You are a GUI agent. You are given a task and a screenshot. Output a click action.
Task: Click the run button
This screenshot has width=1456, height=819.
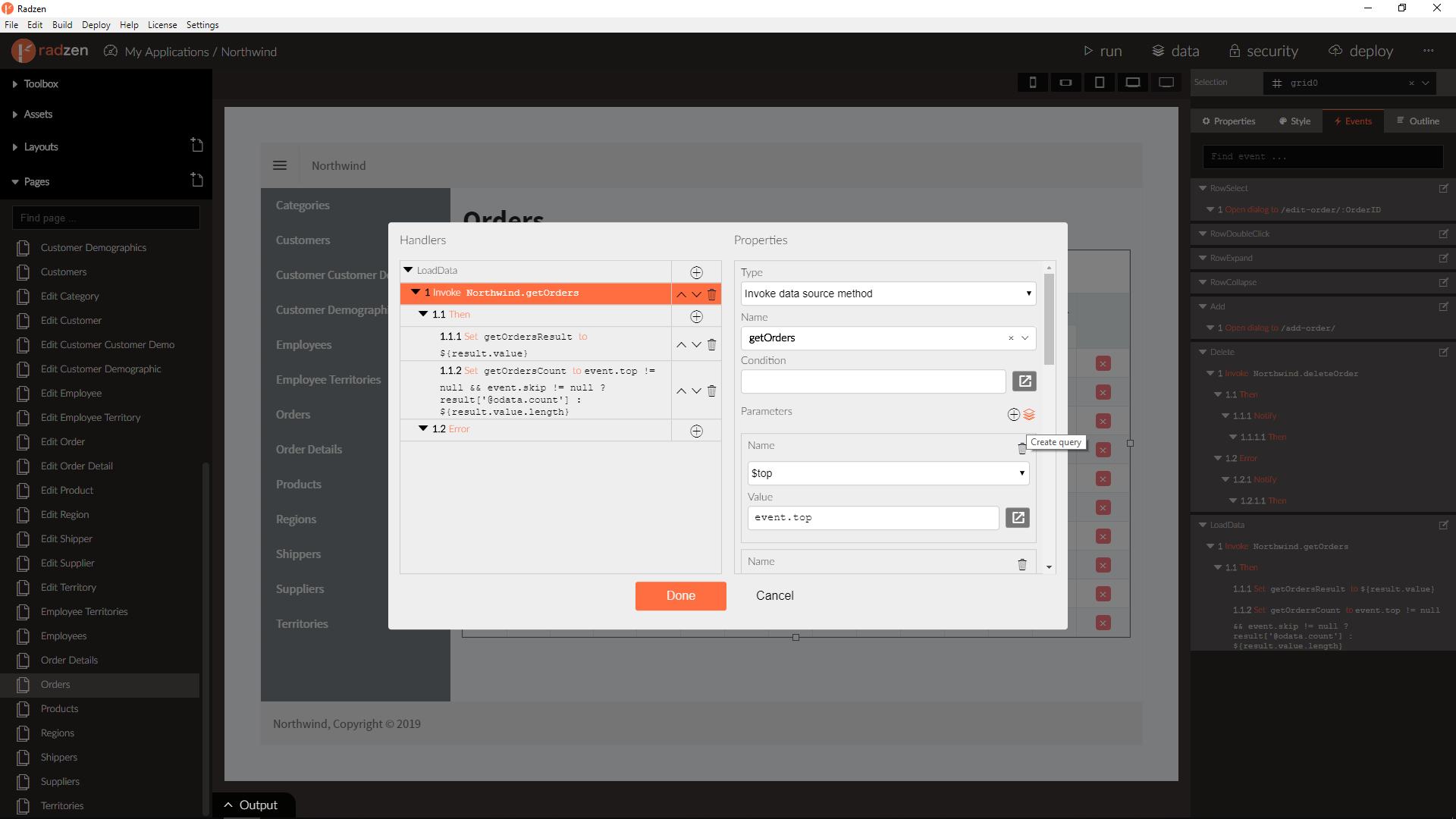1103,51
